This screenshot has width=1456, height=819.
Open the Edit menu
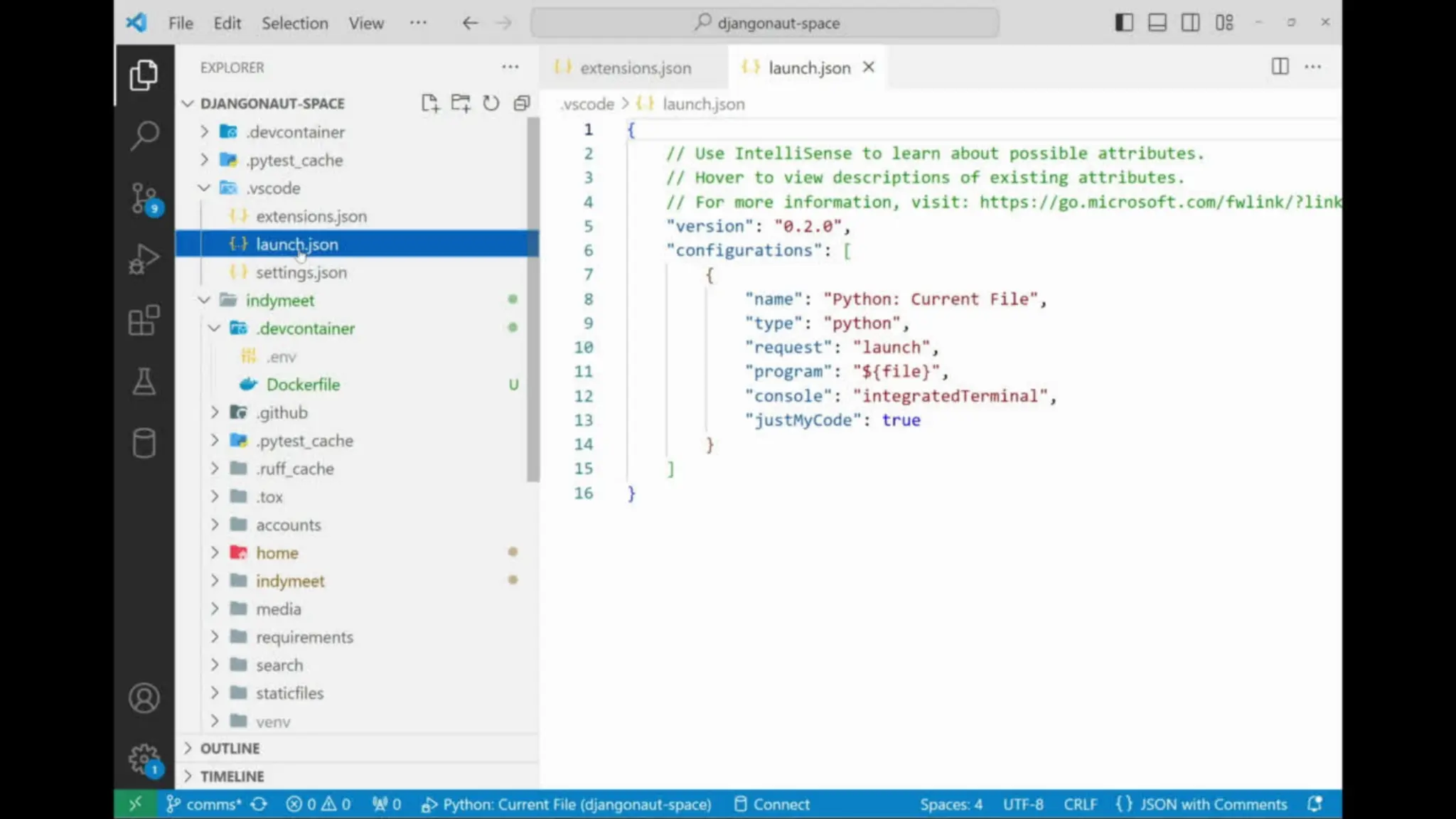pos(227,23)
